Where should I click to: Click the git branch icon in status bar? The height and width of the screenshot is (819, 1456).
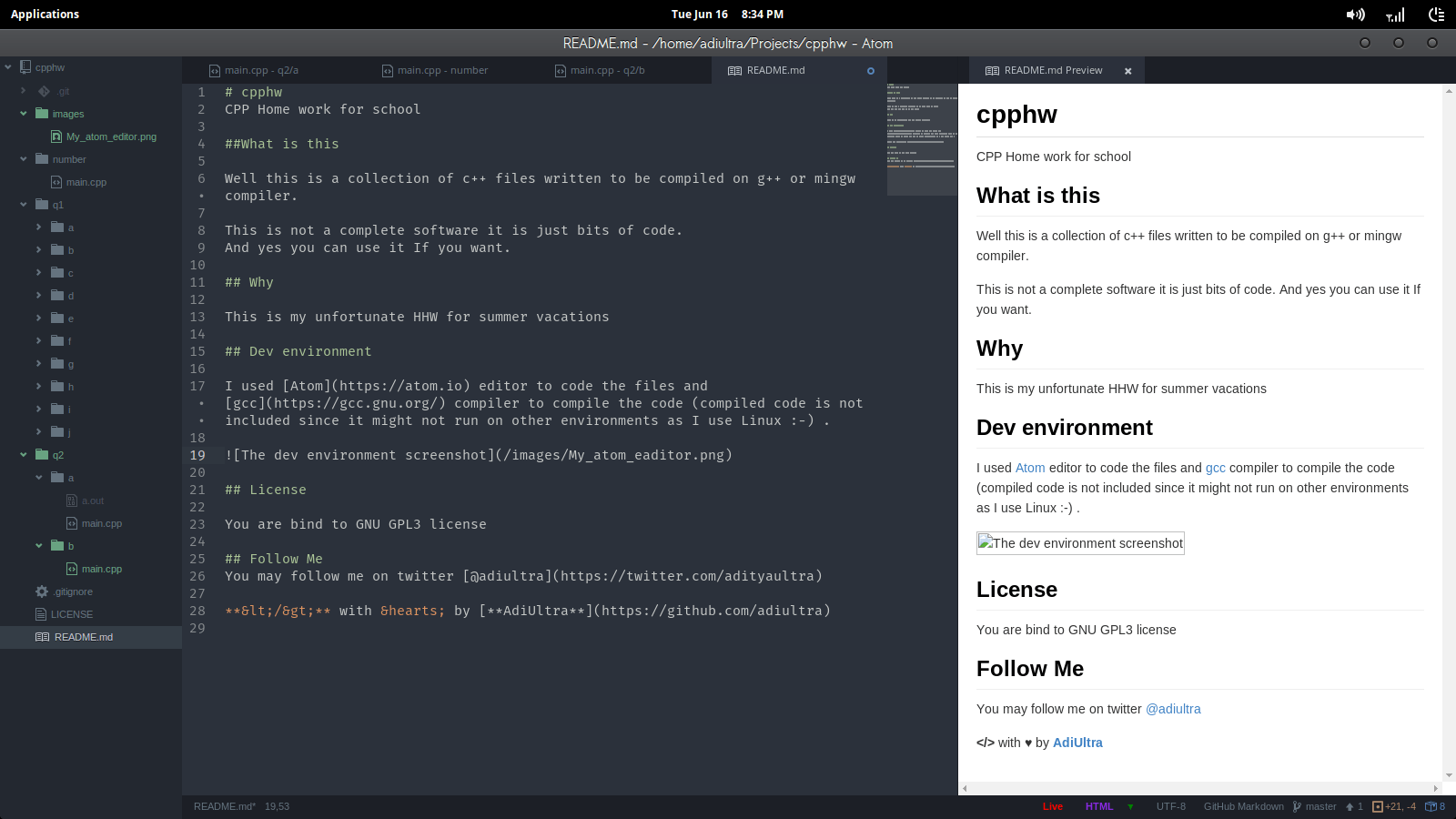coord(1297,806)
